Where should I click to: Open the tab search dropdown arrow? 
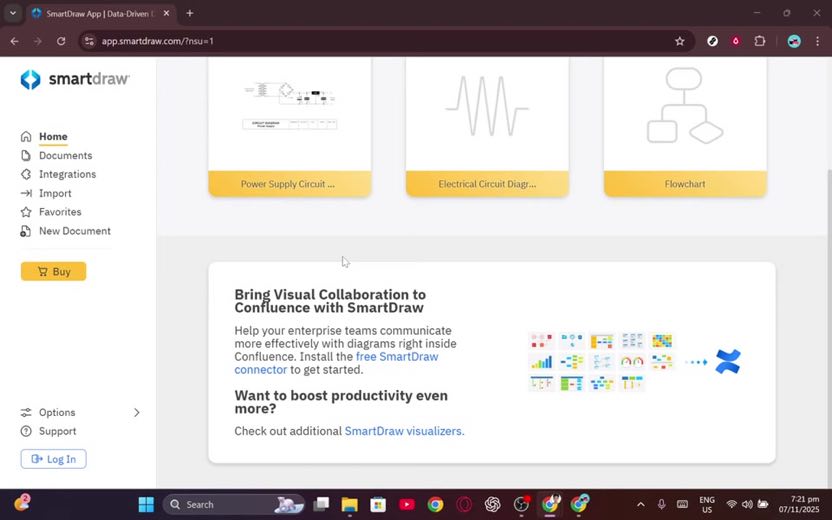click(13, 13)
